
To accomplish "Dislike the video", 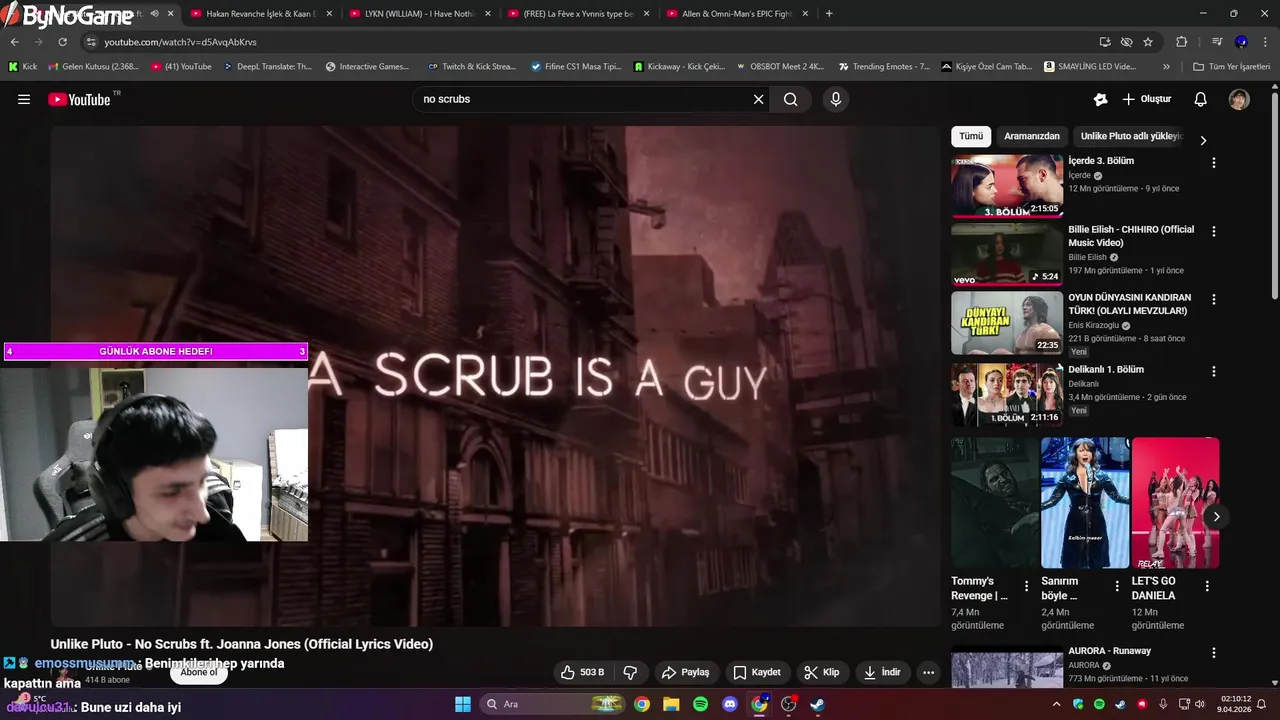I will (630, 672).
